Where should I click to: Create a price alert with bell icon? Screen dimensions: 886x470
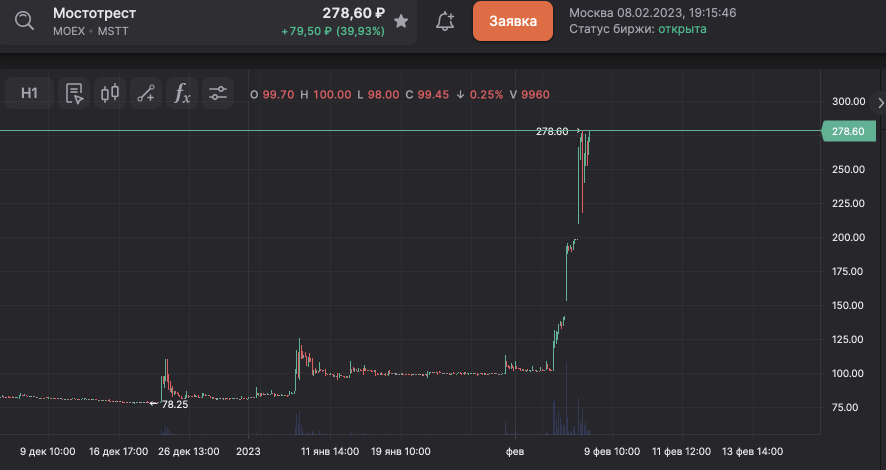(445, 21)
